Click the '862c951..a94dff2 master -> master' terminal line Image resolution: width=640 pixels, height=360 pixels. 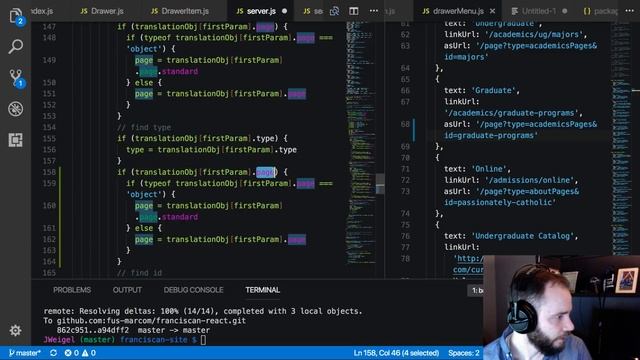point(133,330)
